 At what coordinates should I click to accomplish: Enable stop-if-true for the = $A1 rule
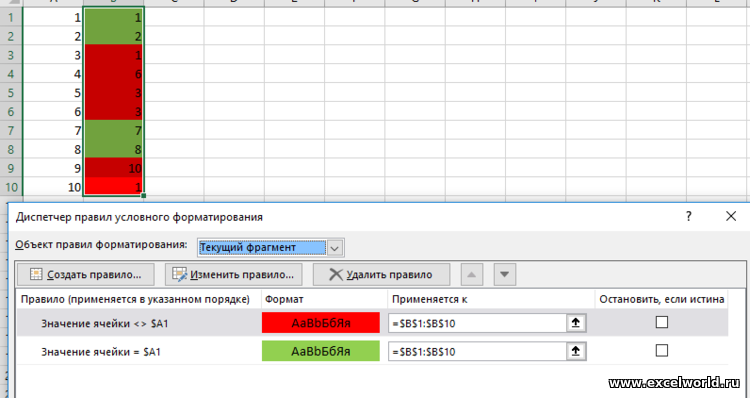pos(662,351)
